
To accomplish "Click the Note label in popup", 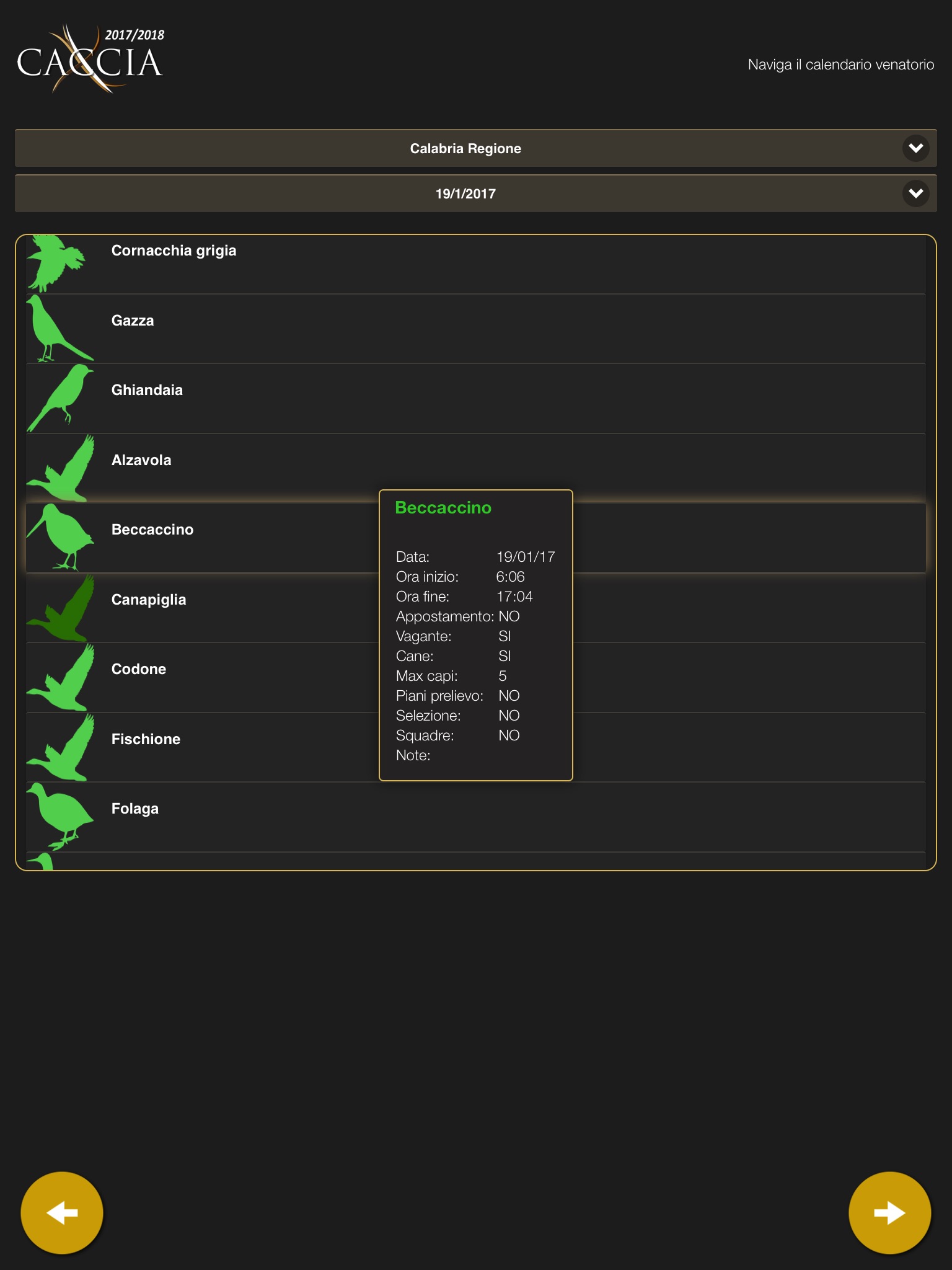I will click(413, 755).
